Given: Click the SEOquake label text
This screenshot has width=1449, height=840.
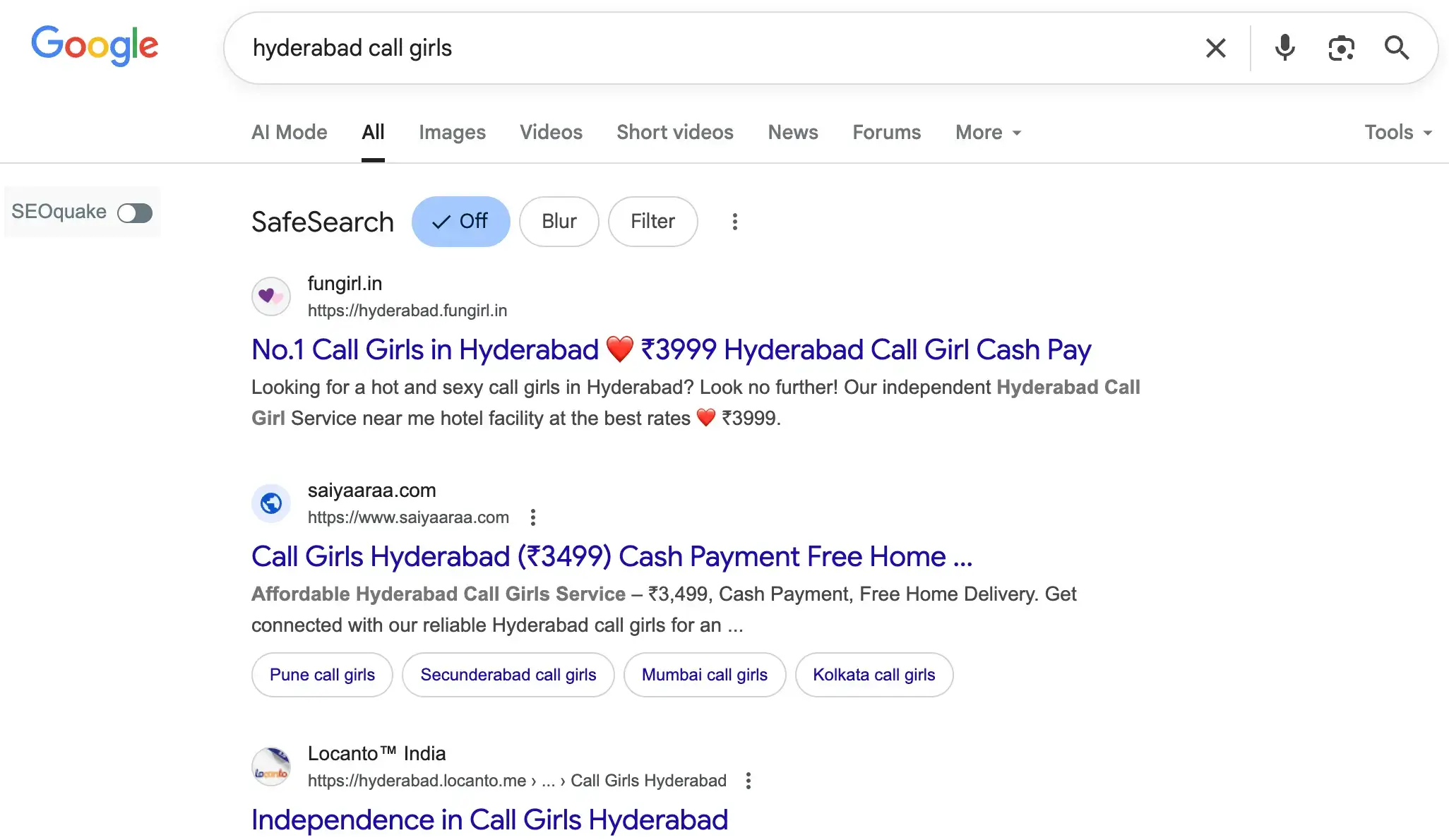Looking at the screenshot, I should (59, 212).
